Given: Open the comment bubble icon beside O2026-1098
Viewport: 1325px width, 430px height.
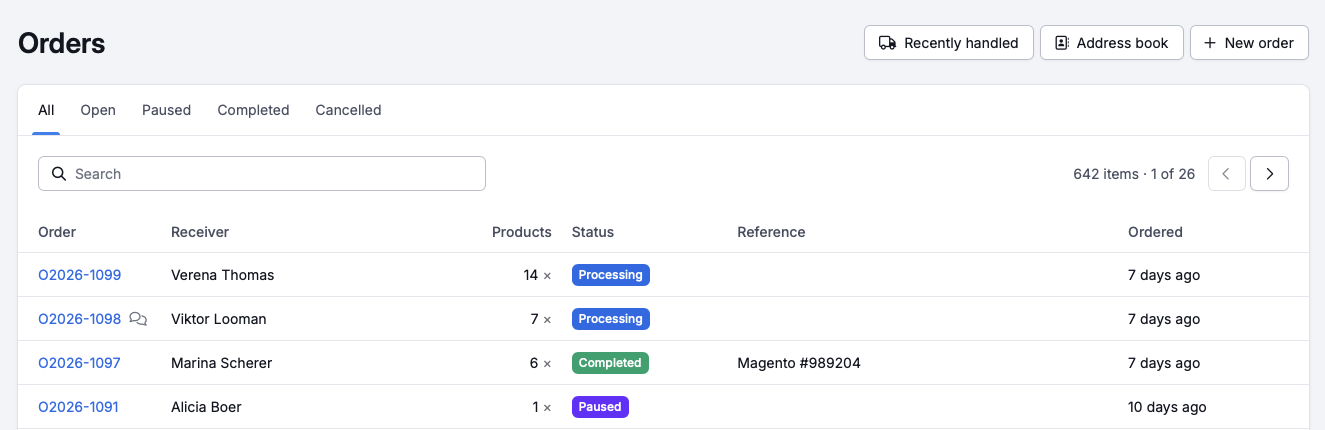Looking at the screenshot, I should (x=138, y=319).
